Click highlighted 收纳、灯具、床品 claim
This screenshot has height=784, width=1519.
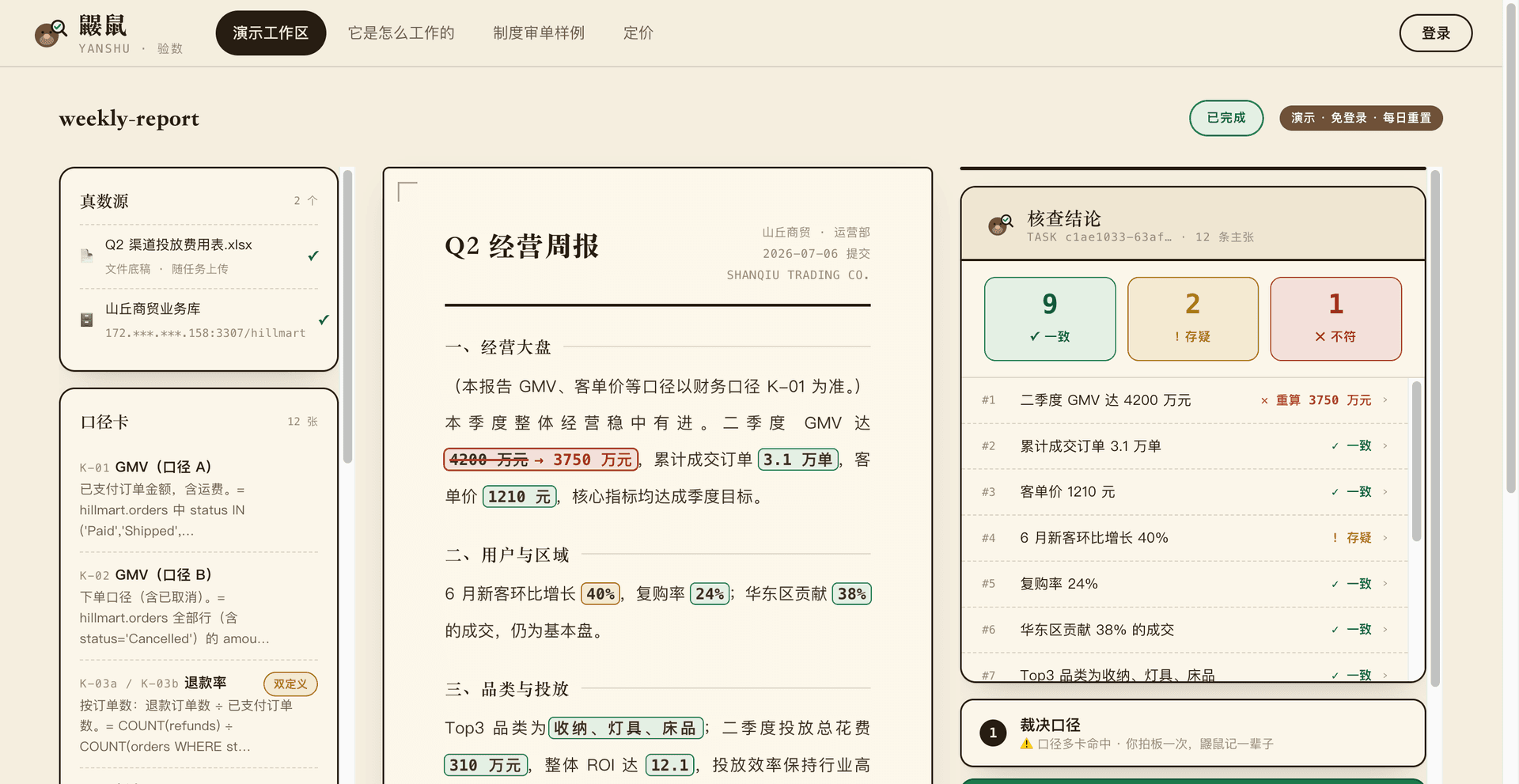tap(626, 728)
